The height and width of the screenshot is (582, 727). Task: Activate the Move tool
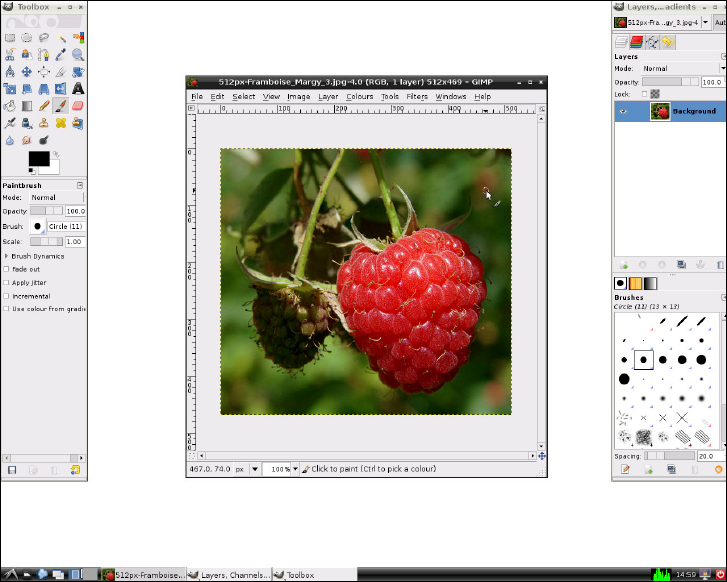(27, 71)
